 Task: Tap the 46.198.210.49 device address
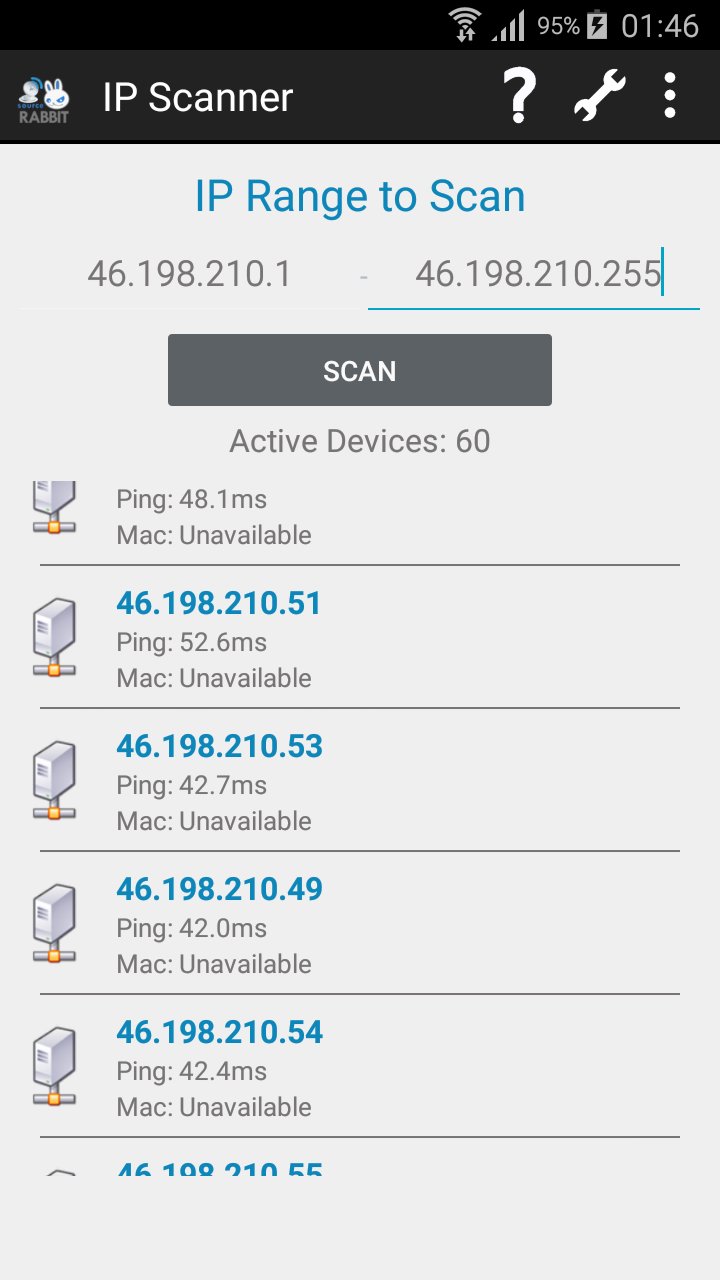click(220, 890)
